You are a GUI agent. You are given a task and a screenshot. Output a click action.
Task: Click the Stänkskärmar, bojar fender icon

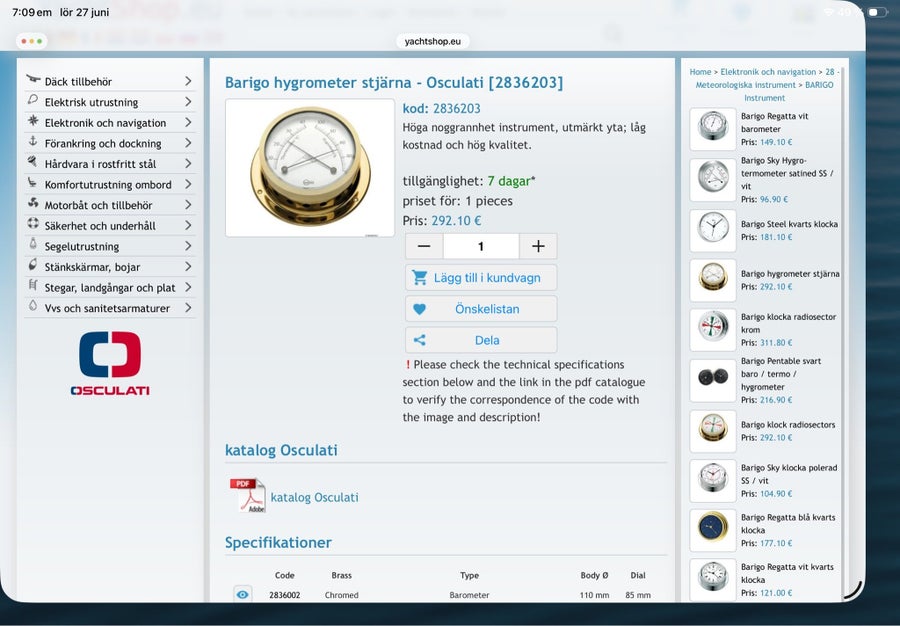(x=33, y=265)
